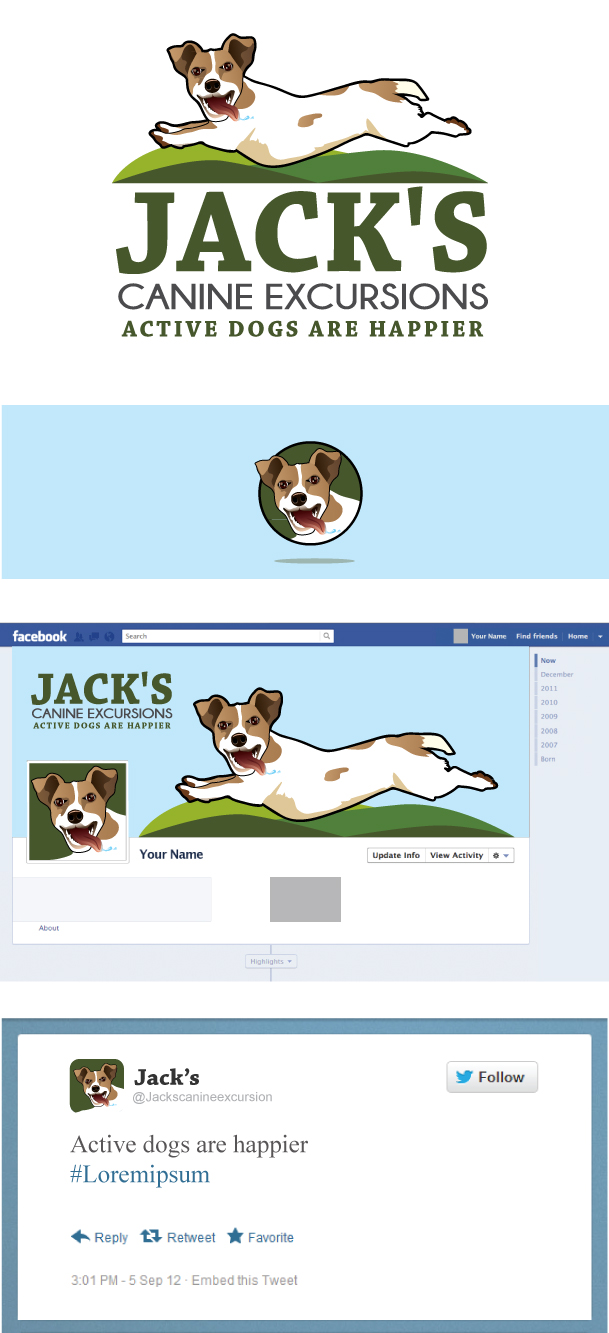Jump to 2008 on the timeline
The image size is (609, 1333).
click(x=549, y=731)
